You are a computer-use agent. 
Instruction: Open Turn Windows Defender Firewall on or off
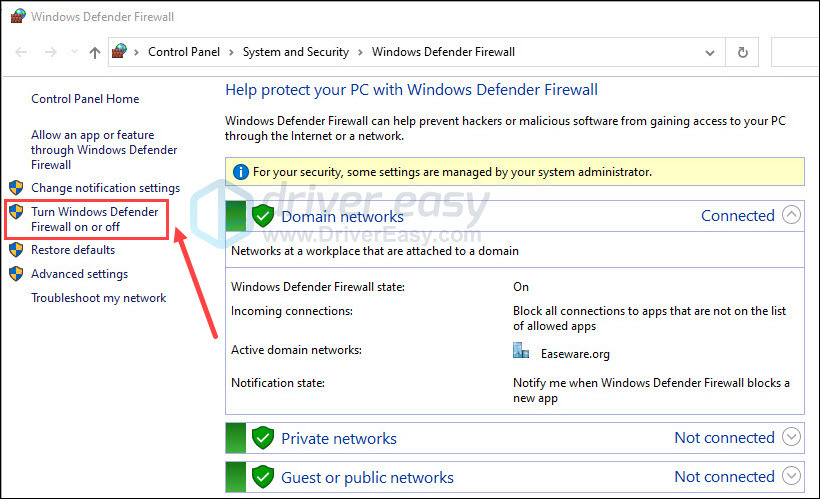(x=95, y=219)
